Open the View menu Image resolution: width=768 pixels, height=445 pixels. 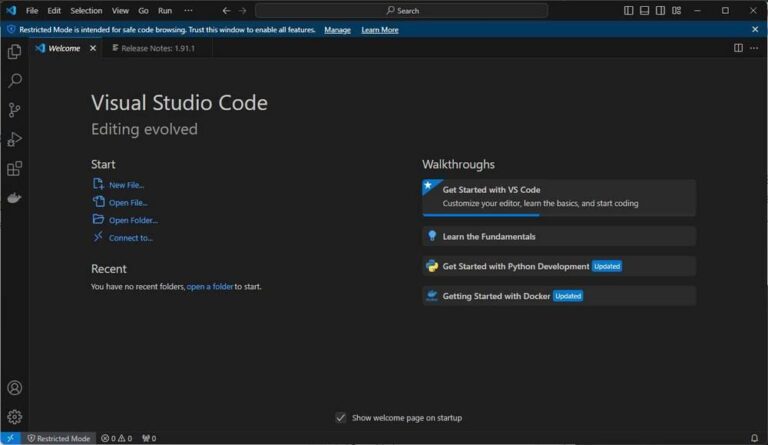[x=120, y=10]
